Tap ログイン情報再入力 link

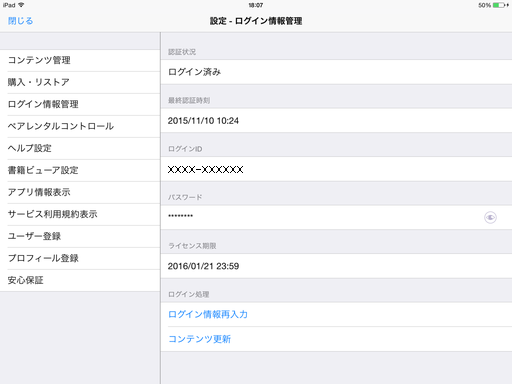[208, 314]
